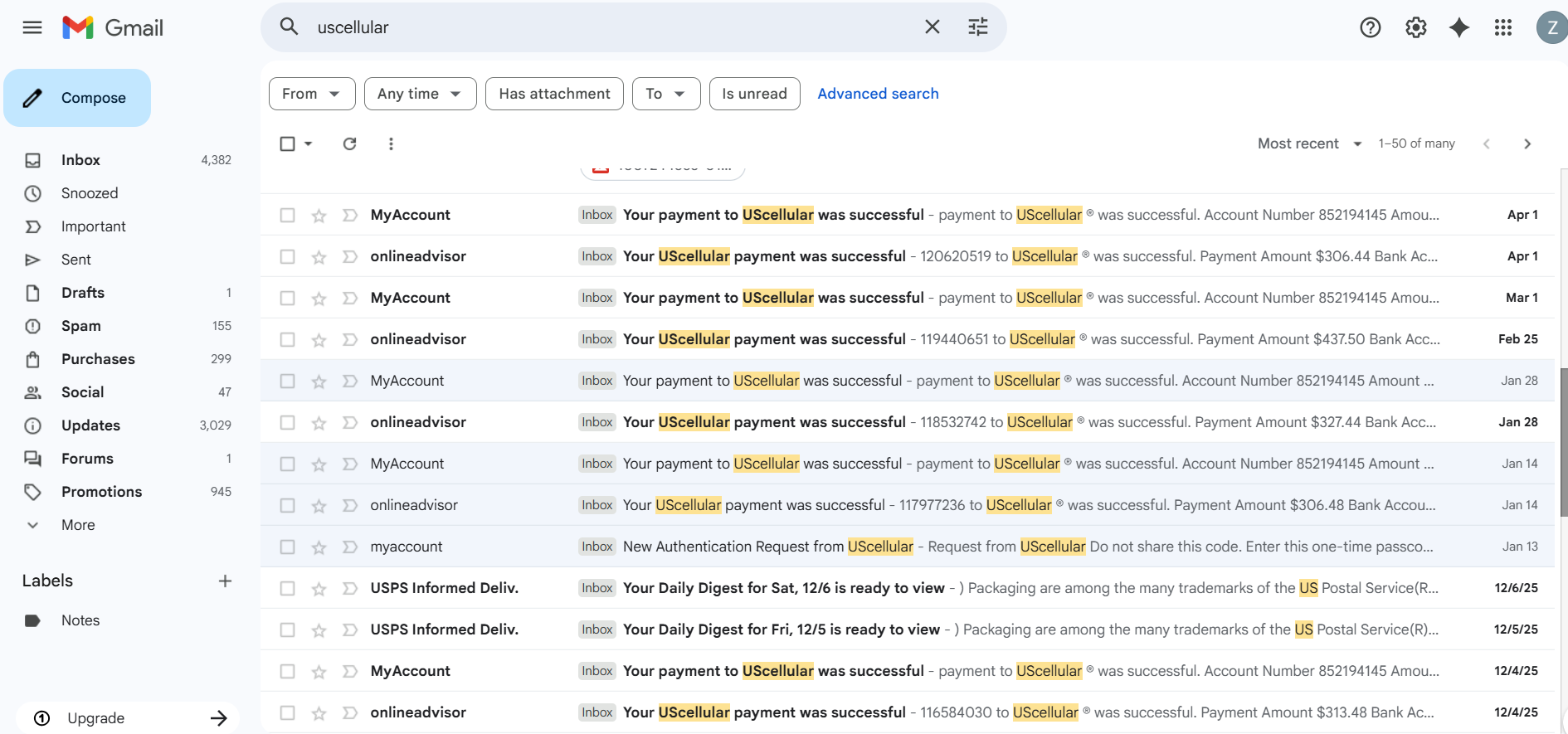Open the Most recent sort dropdown
This screenshot has width=1568, height=734.
(1309, 143)
